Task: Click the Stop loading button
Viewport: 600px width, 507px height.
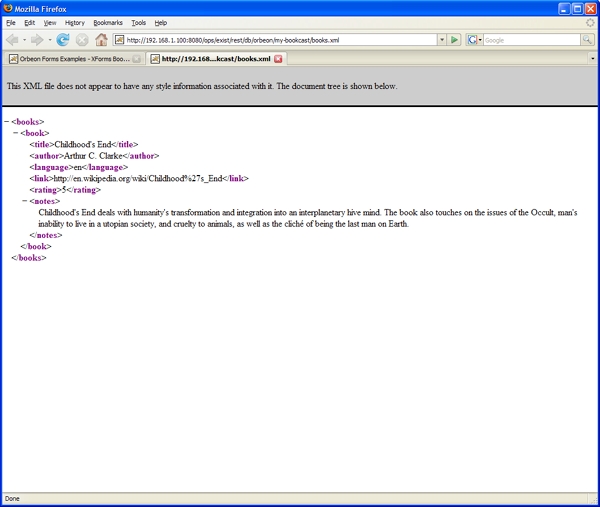Action: click(82, 40)
